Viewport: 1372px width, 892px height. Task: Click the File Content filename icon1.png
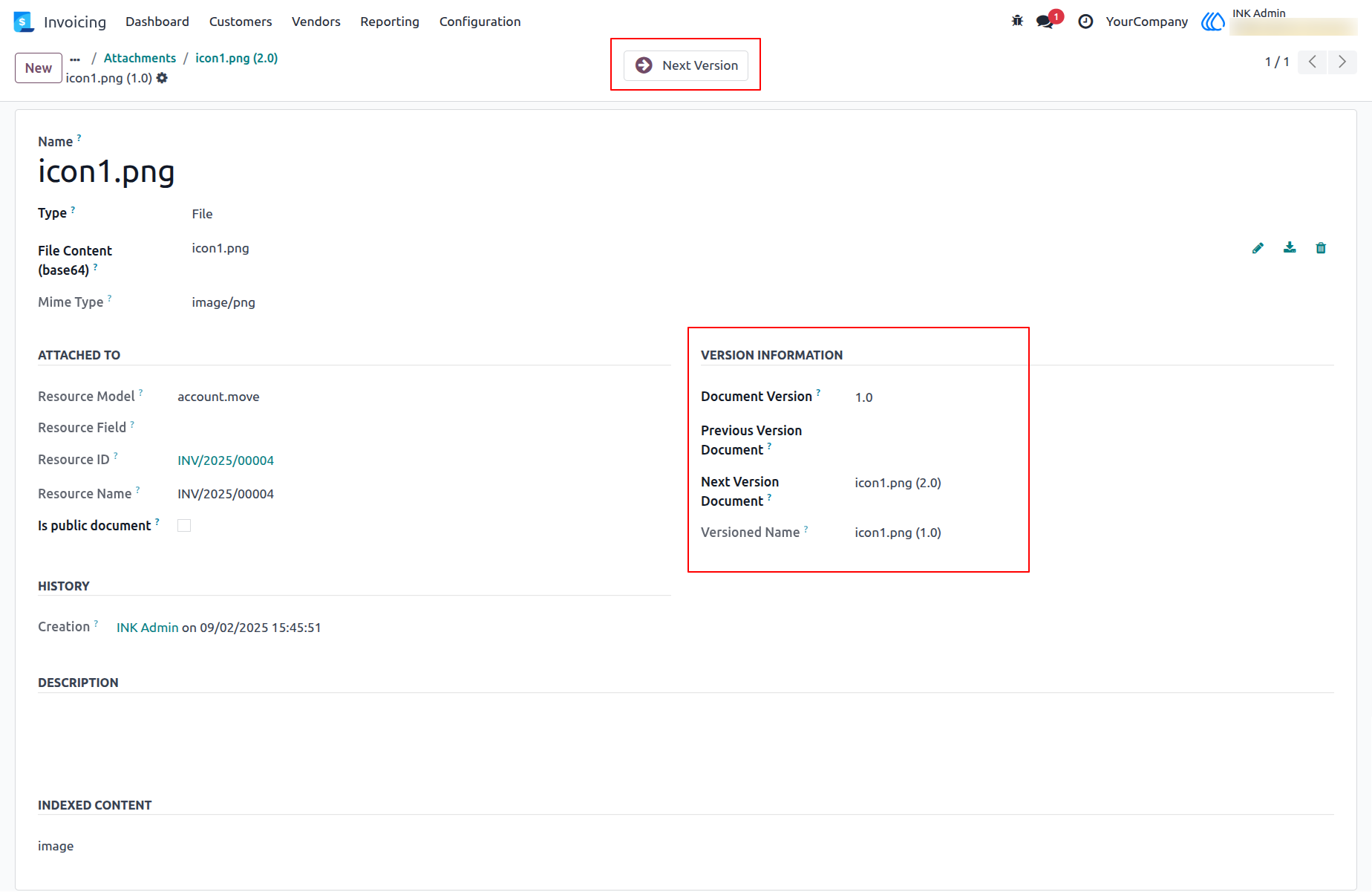(220, 248)
